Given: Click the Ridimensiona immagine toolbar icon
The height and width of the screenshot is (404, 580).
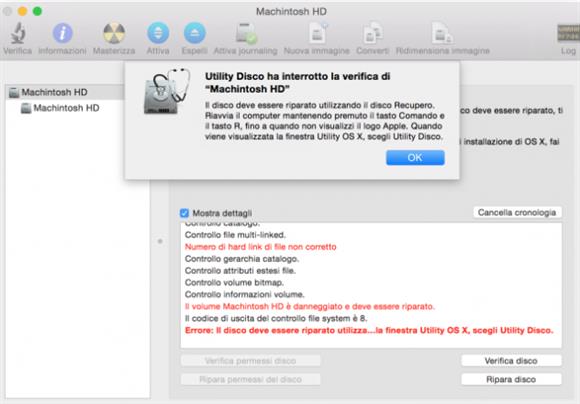Looking at the screenshot, I should coord(442,33).
